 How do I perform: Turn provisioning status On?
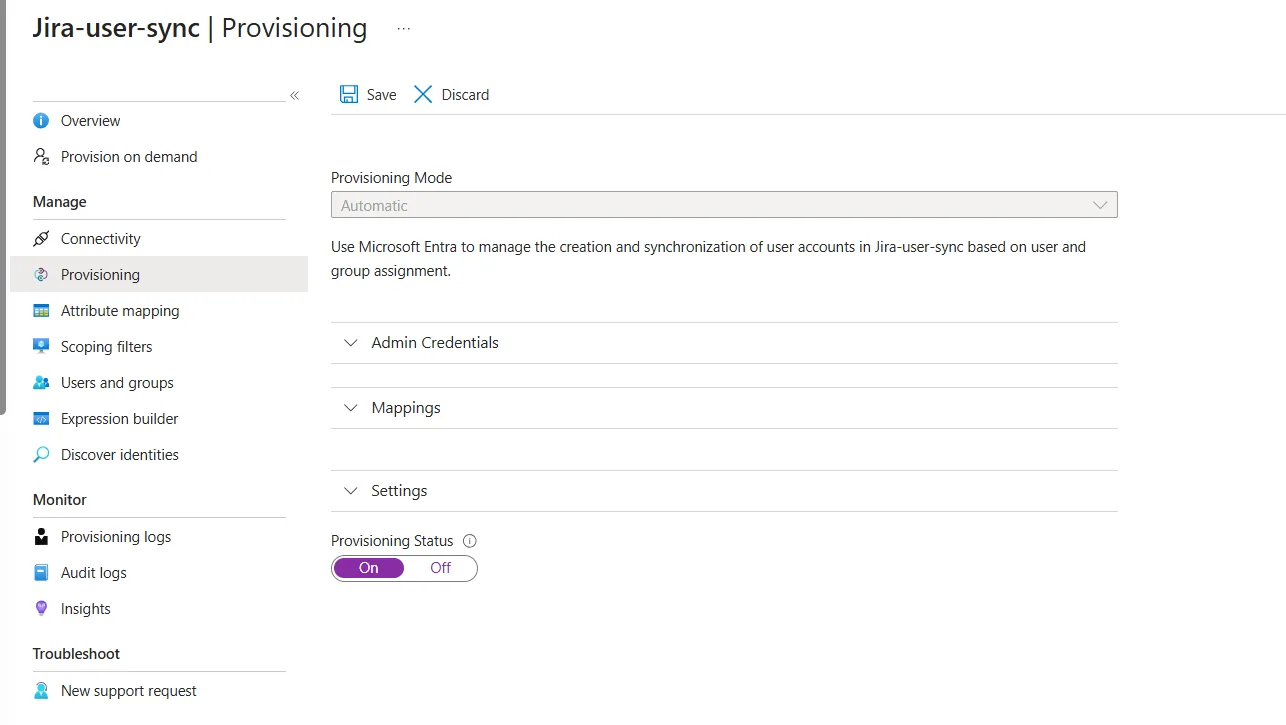(369, 568)
